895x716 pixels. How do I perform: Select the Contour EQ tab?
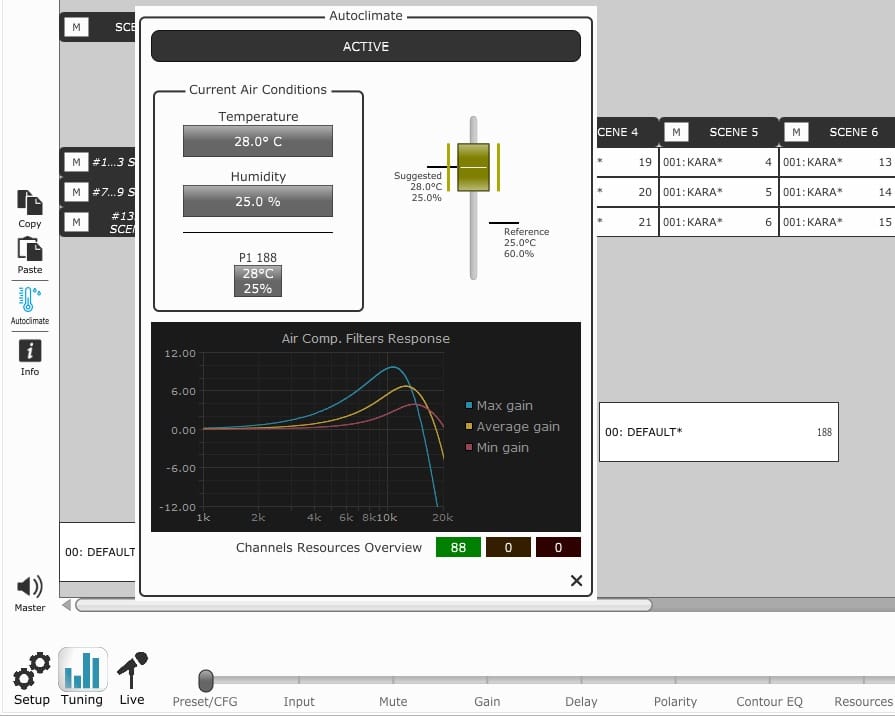coord(769,701)
